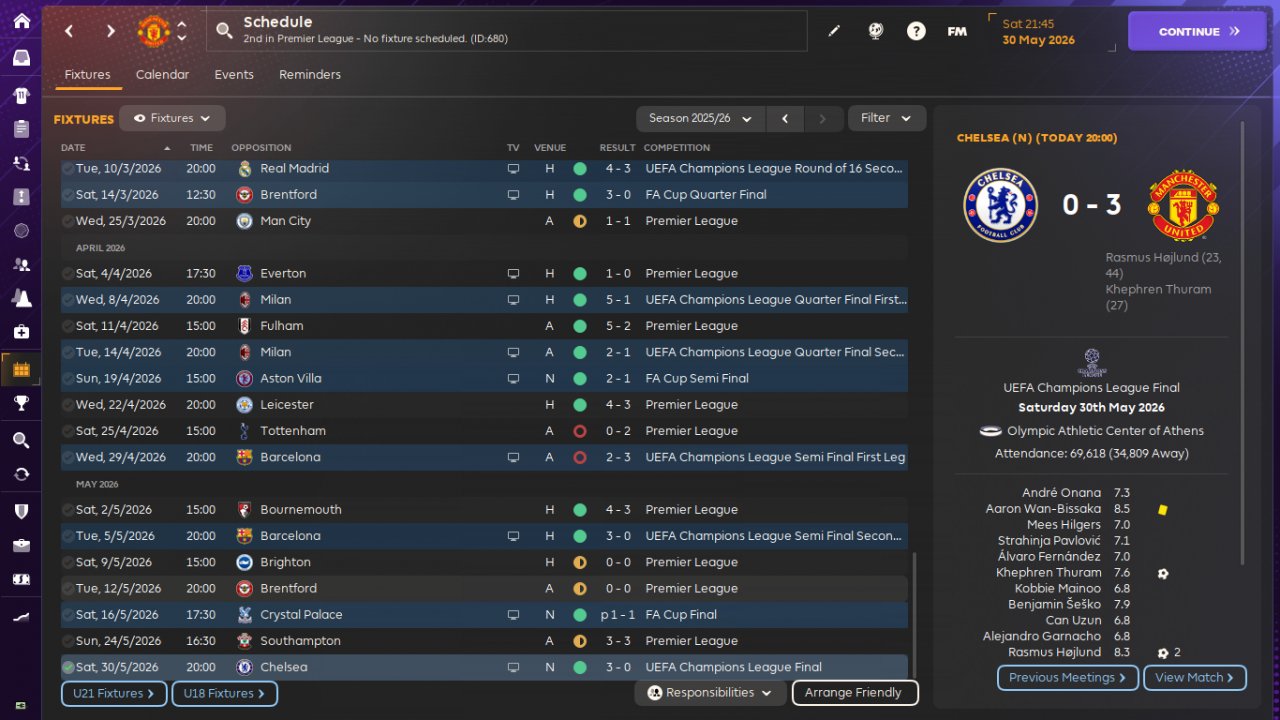This screenshot has height=720, width=1280.
Task: Go back with the left arrow
Action: click(69, 31)
